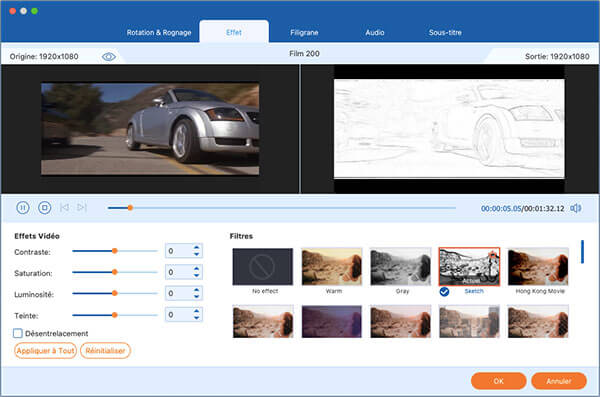Mute audio with the speaker icon
Screen dimensions: 600x397
coord(576,208)
